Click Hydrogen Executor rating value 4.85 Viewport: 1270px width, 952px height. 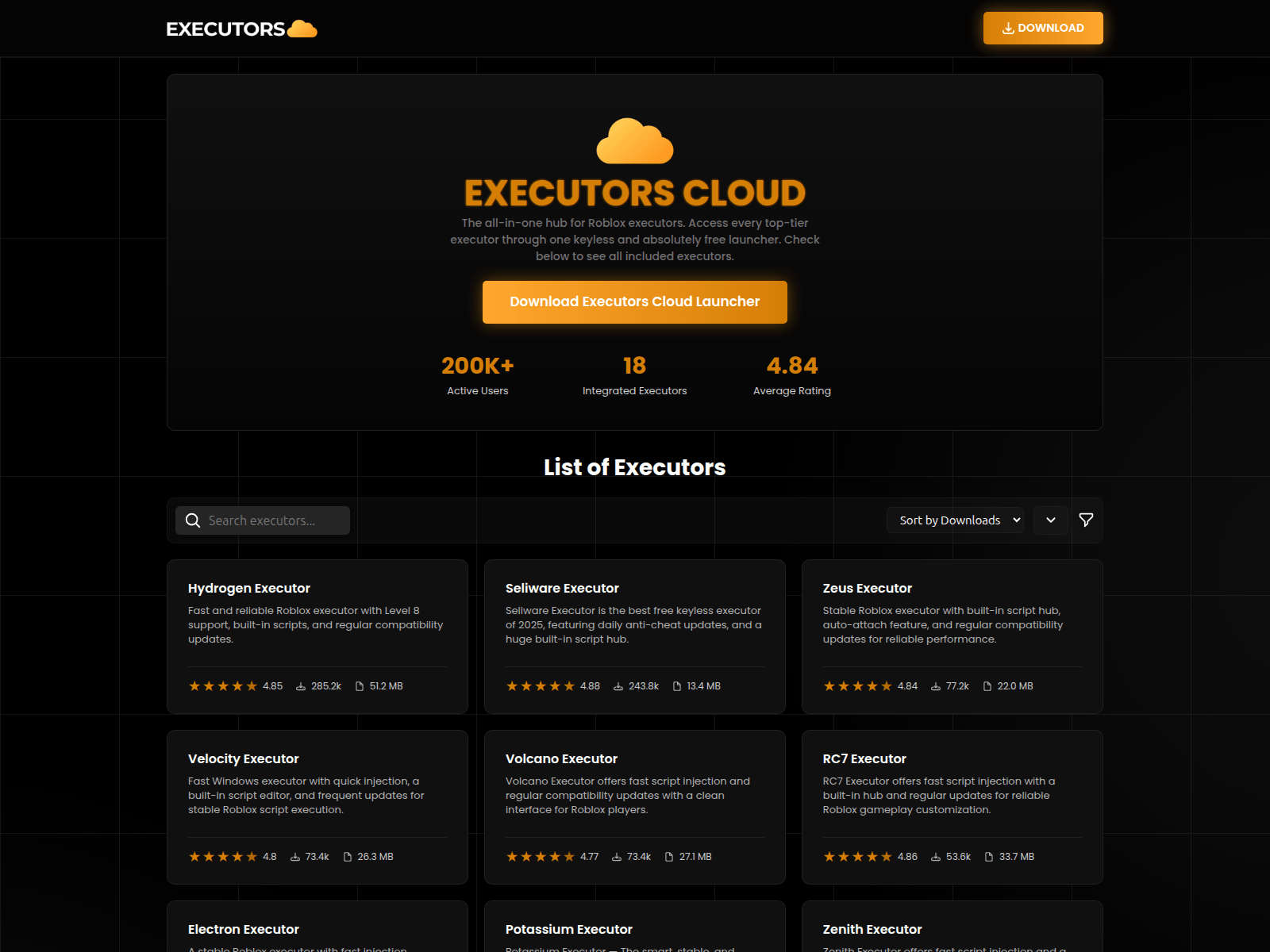[x=273, y=686]
